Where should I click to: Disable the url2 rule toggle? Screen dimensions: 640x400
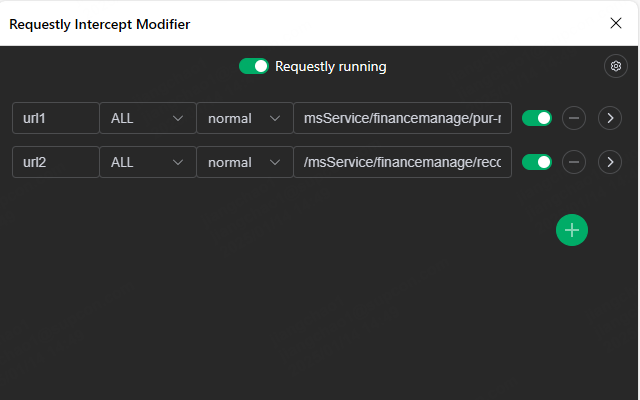click(537, 161)
